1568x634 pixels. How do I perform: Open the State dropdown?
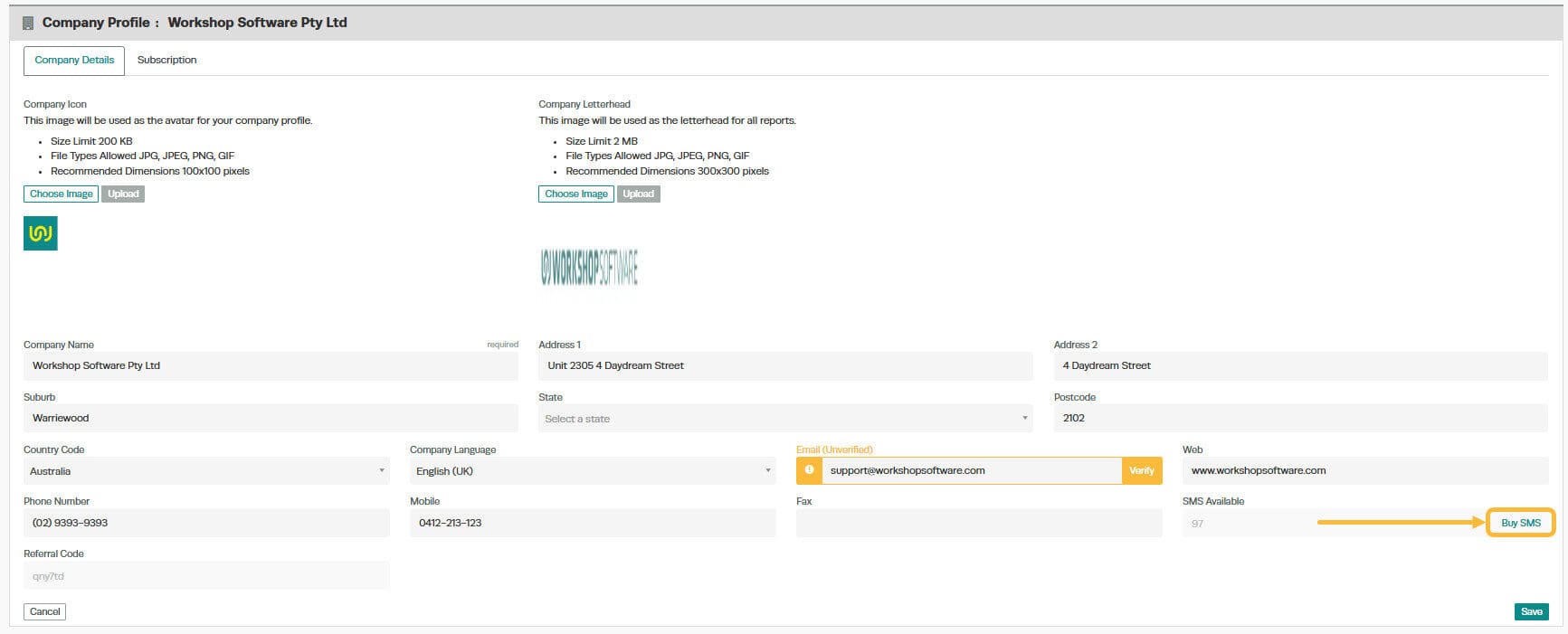[x=785, y=419]
